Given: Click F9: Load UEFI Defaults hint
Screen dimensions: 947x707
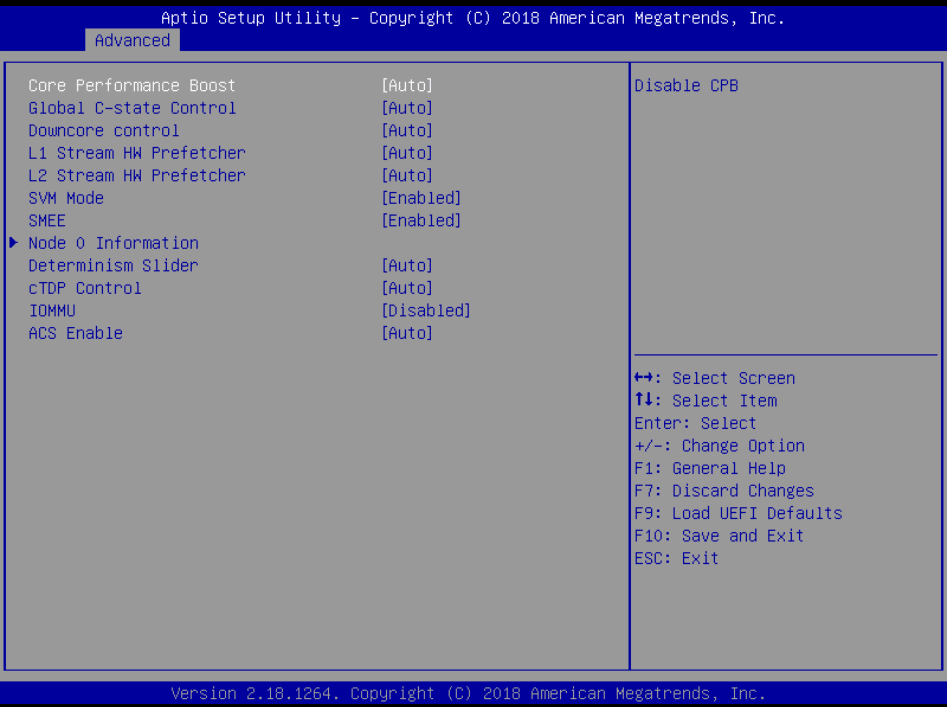Looking at the screenshot, I should 739,514.
